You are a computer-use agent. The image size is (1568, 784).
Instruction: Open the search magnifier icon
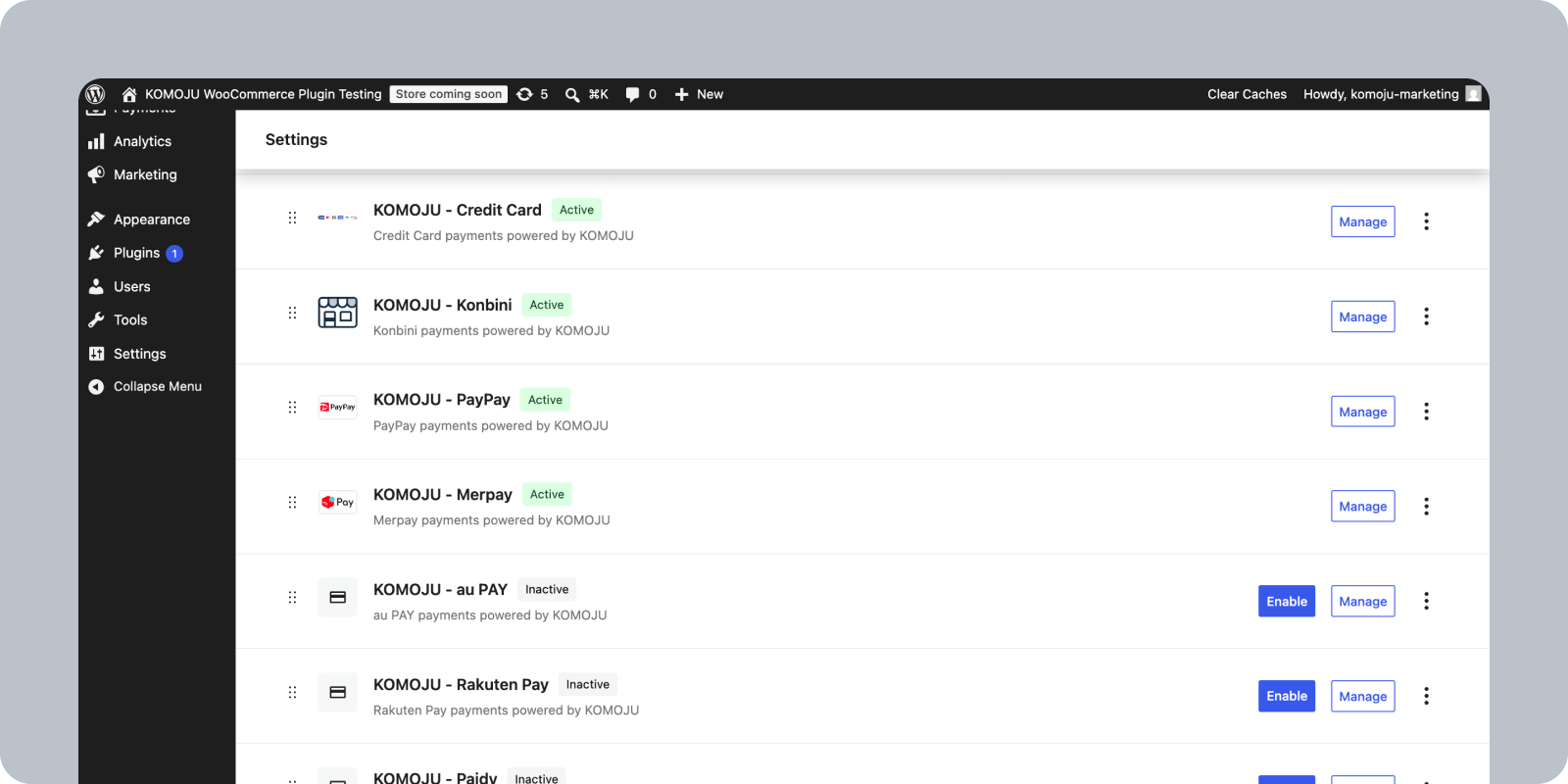tap(572, 94)
